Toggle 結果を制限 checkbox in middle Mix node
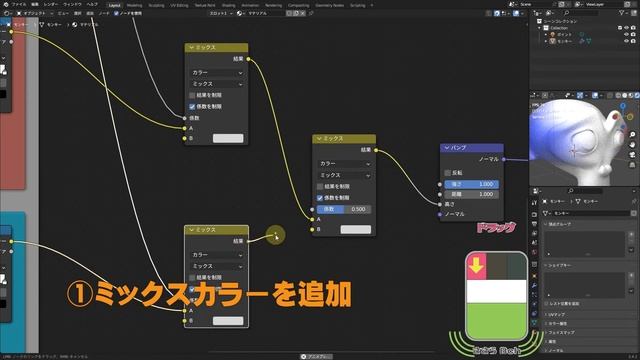 (x=320, y=187)
